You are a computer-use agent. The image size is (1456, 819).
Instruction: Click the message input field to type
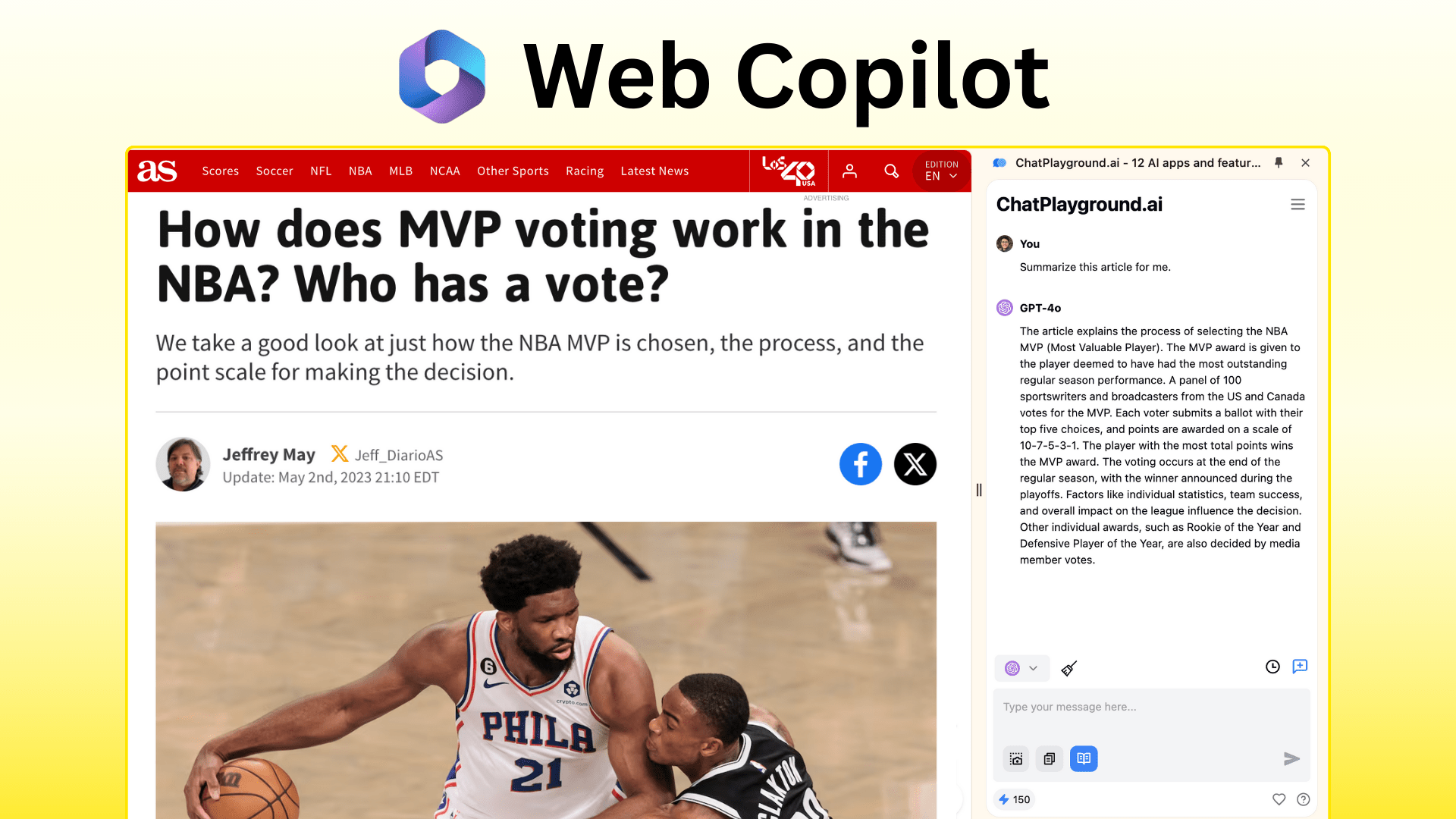pyautogui.click(x=1150, y=707)
